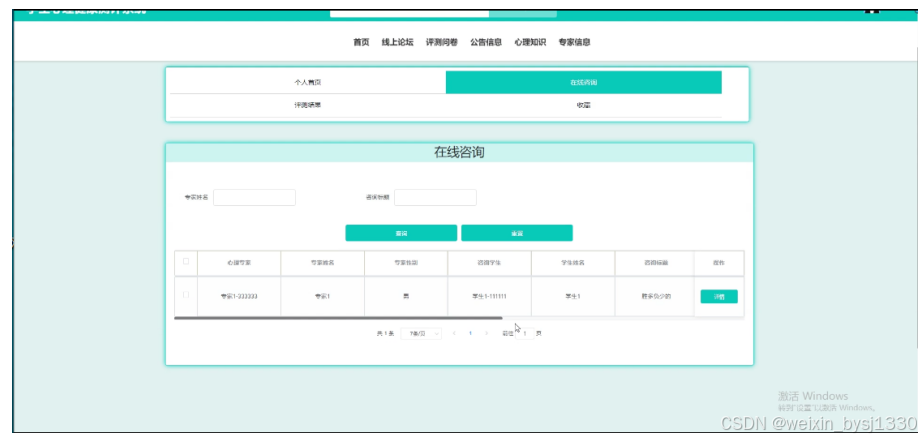Open the 公告信息 navigation item

pyautogui.click(x=486, y=42)
